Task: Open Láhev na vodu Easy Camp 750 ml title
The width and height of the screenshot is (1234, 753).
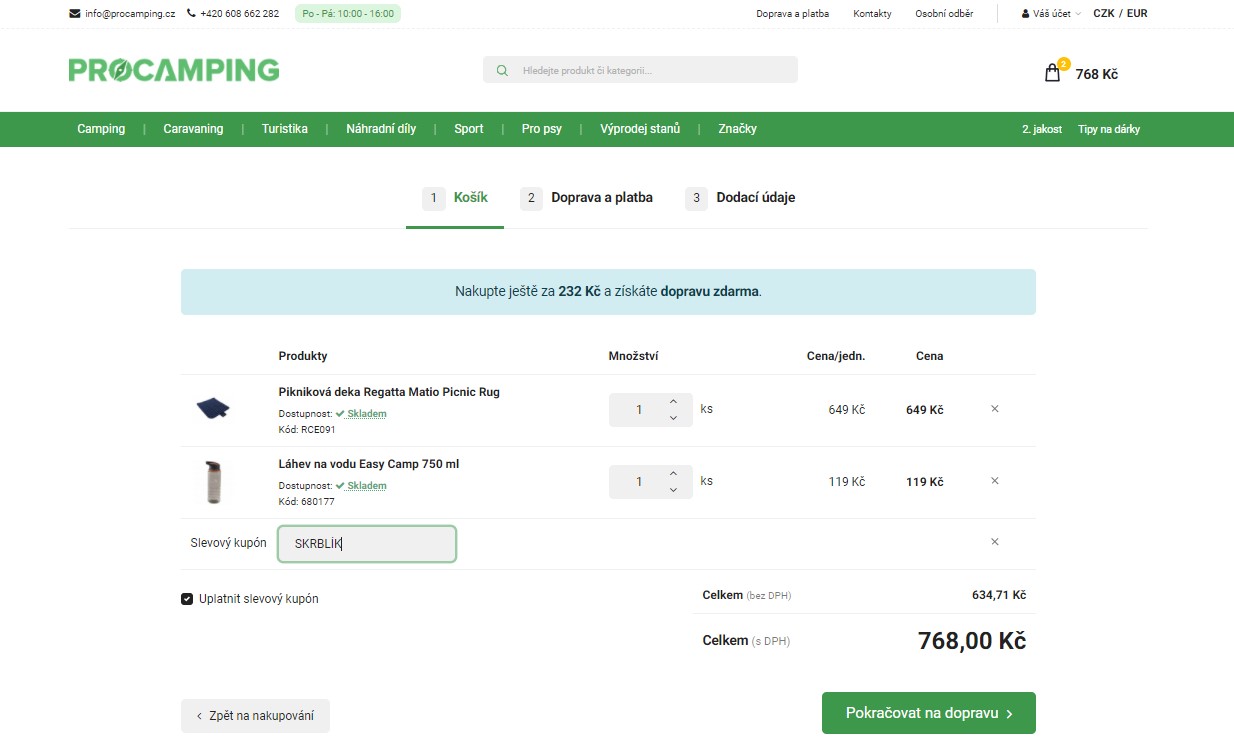Action: [x=369, y=464]
